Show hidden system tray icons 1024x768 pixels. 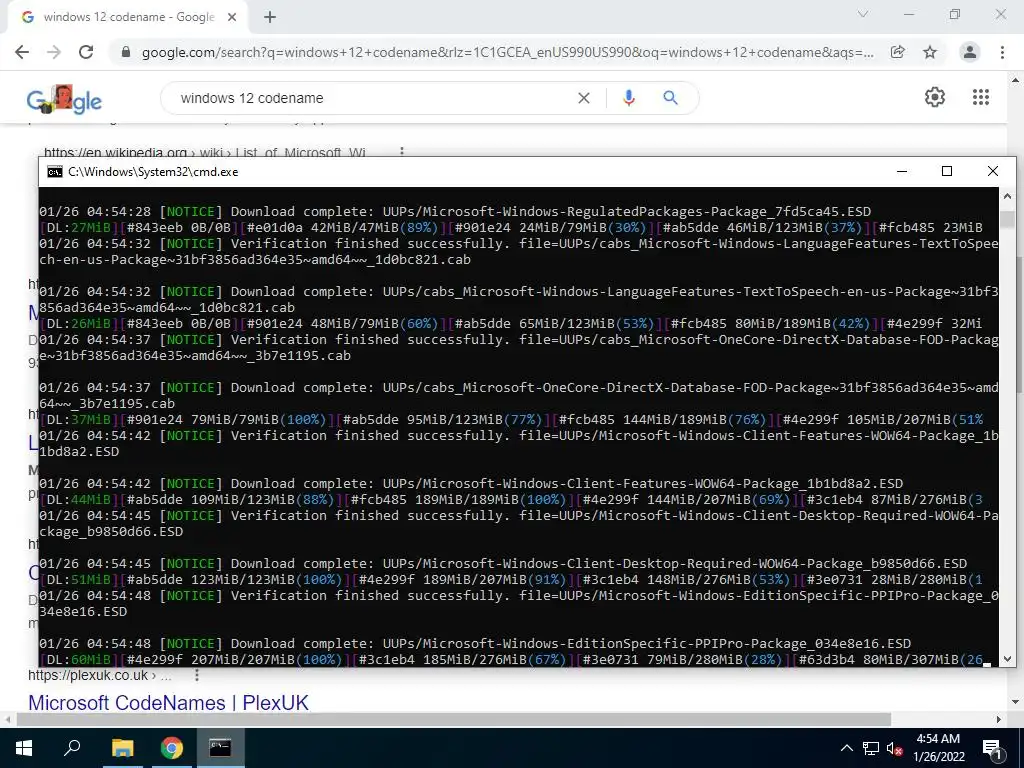tap(846, 748)
